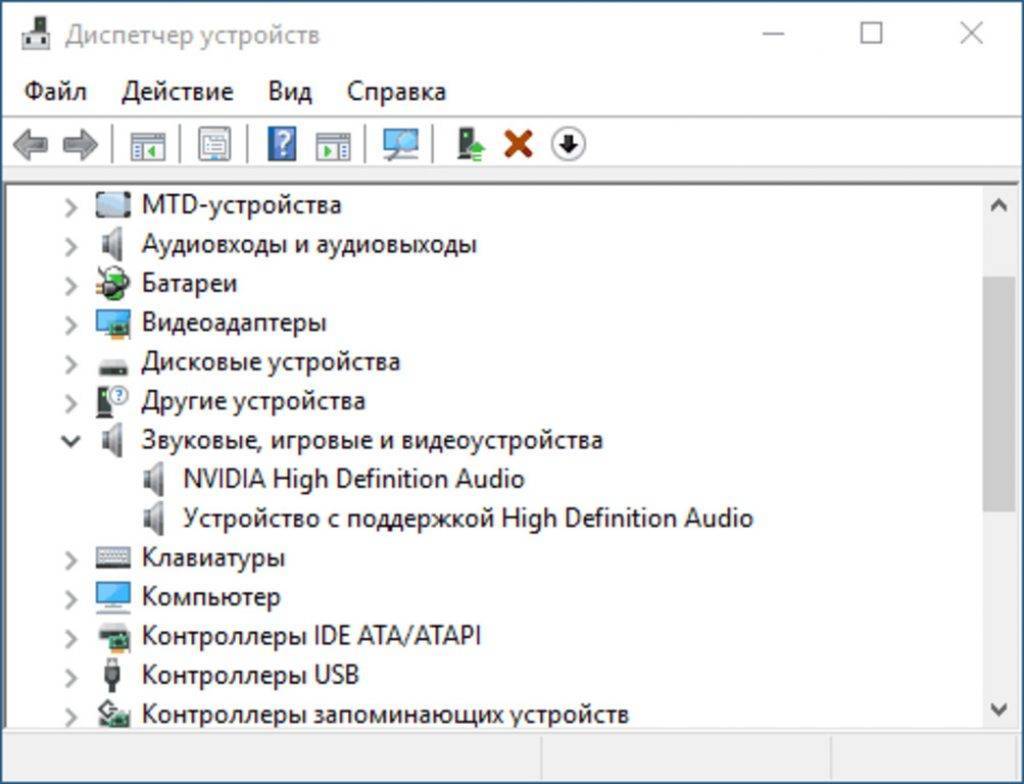Select Устройство с поддержкой High Definition Audio
Viewport: 1024px width, 784px height.
(x=467, y=518)
